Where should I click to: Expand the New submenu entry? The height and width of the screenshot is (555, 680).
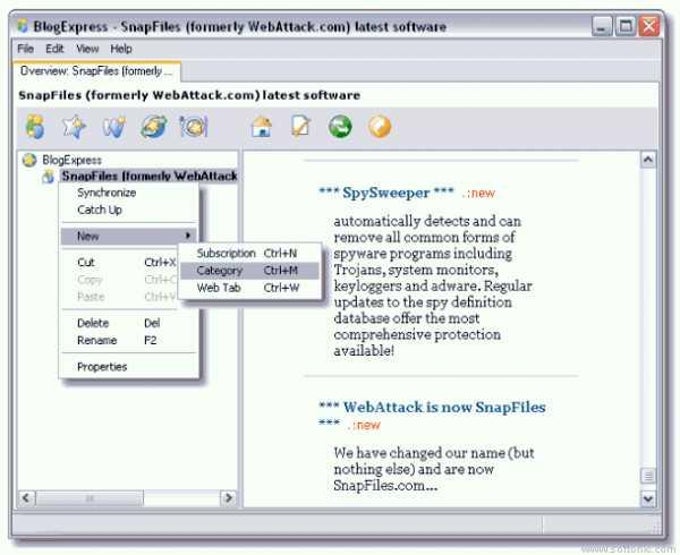click(129, 236)
